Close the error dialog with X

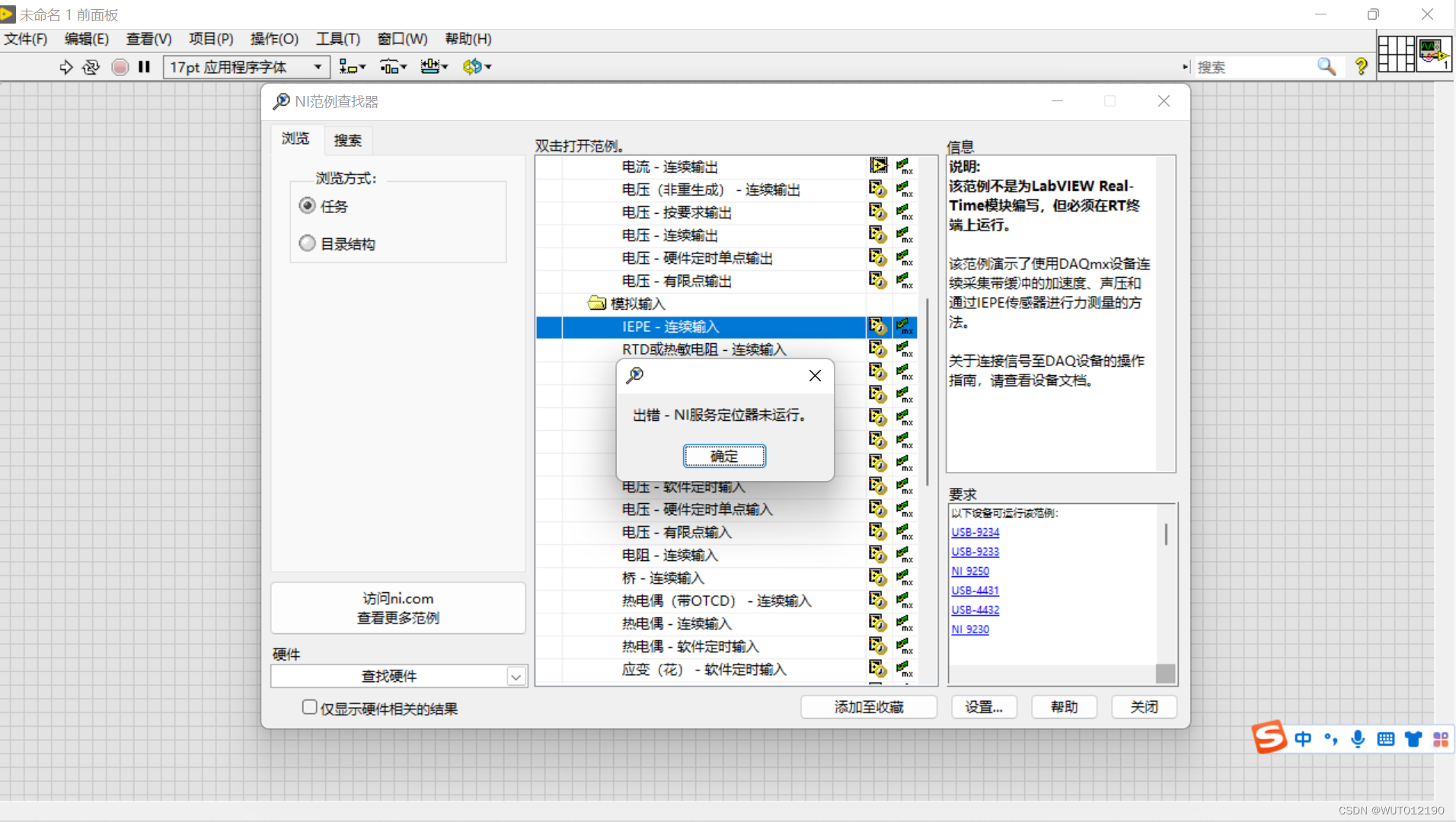815,375
